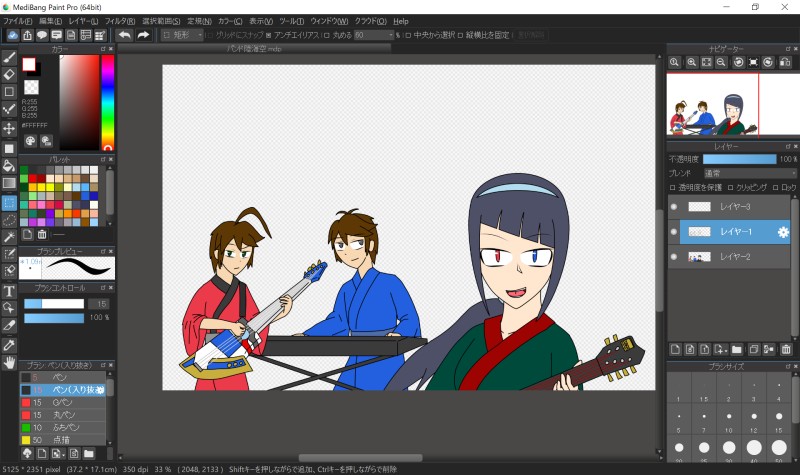800x475 pixels.
Task: Select the Gペン brush in list
Action: [60, 402]
